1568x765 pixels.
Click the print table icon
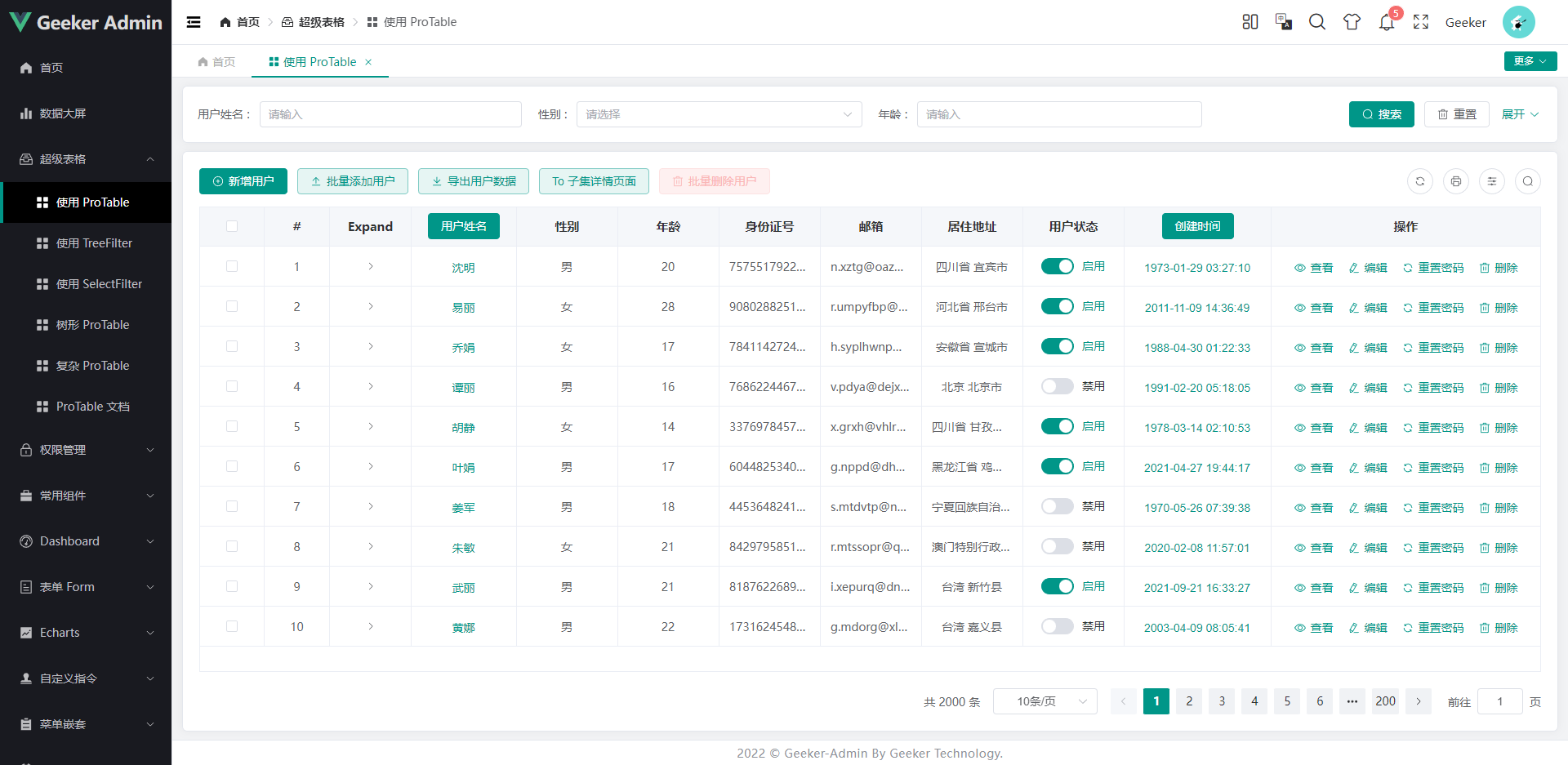click(x=1456, y=181)
